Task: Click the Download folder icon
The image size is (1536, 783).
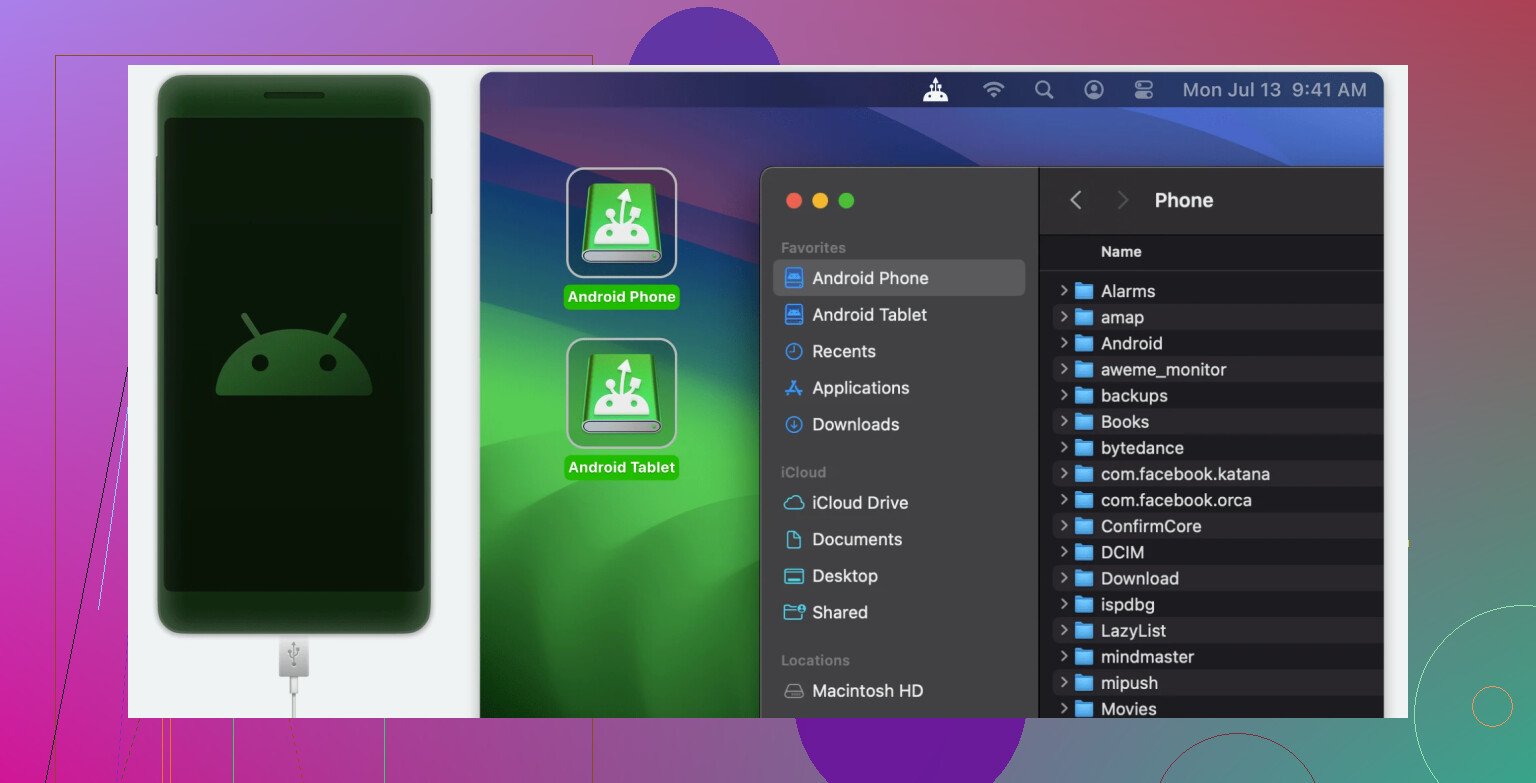Action: click(x=1084, y=578)
